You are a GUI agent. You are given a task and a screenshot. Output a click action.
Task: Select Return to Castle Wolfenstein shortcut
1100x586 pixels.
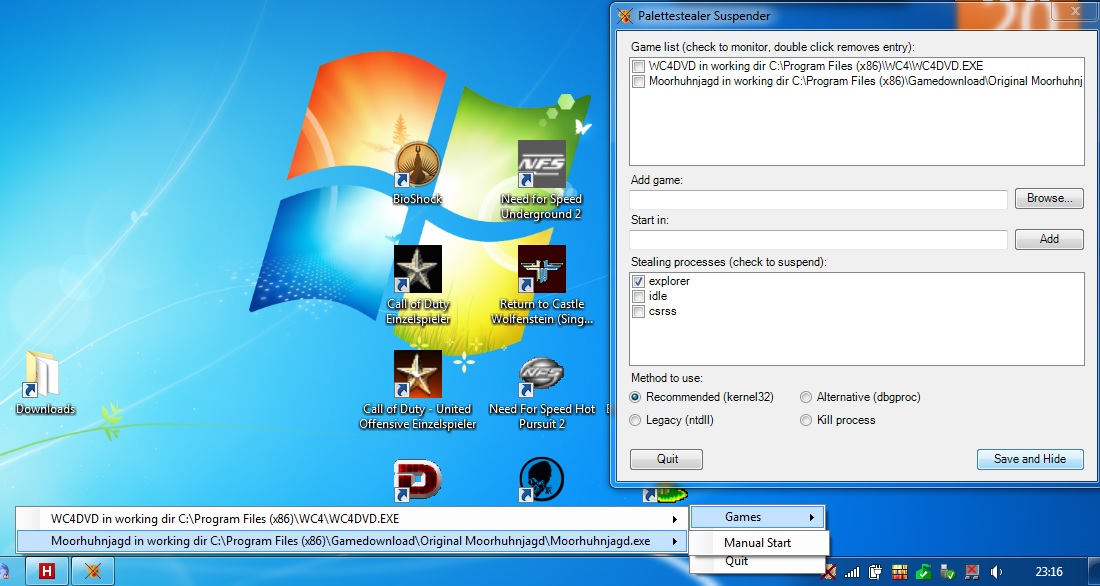click(542, 284)
